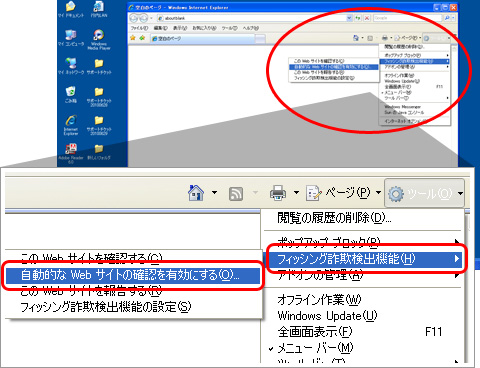Click the Google search box in Internet Explorer
This screenshot has width=480, height=368.
[407, 18]
